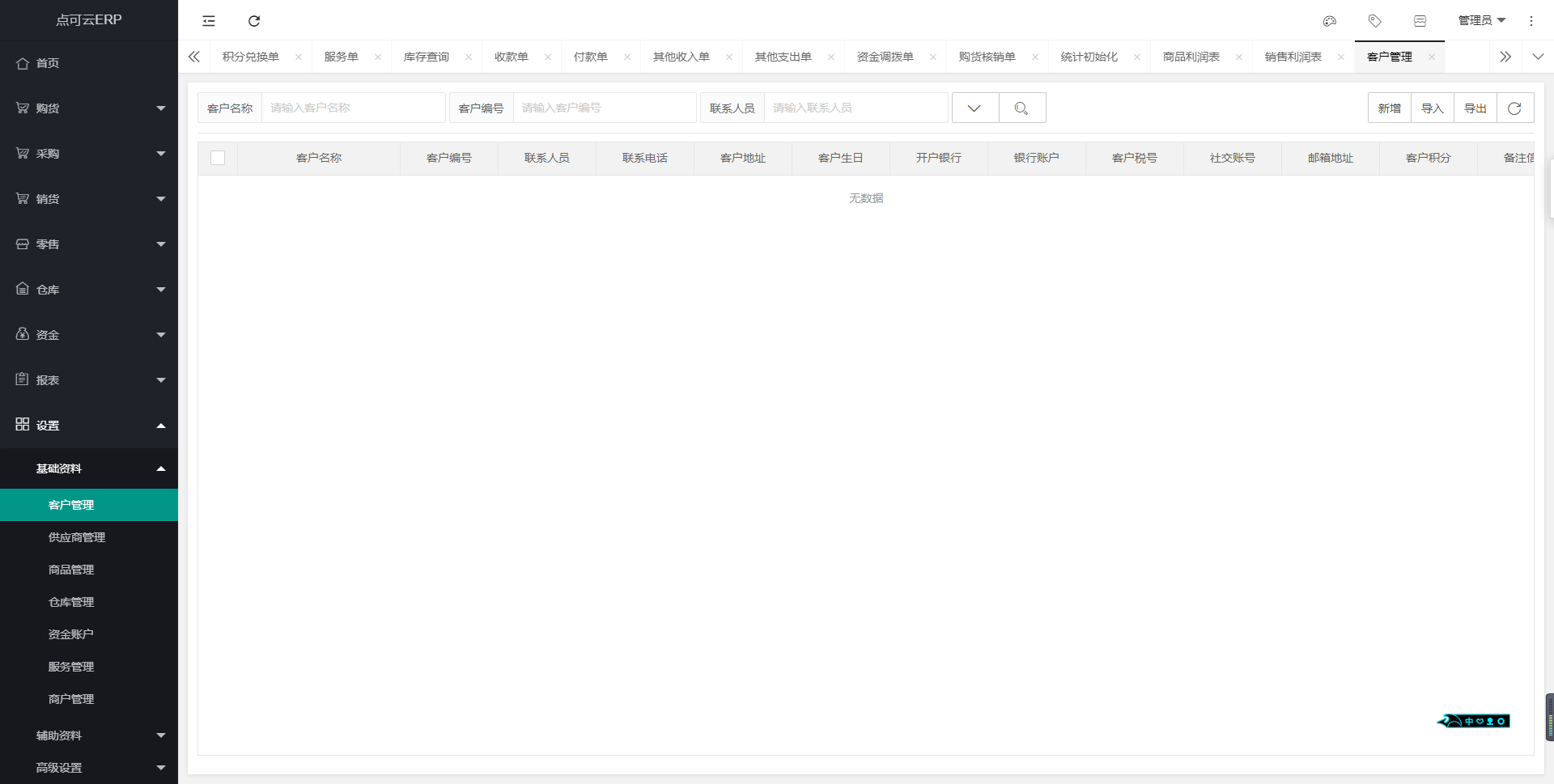Expand the advanced search chevron

[x=974, y=108]
